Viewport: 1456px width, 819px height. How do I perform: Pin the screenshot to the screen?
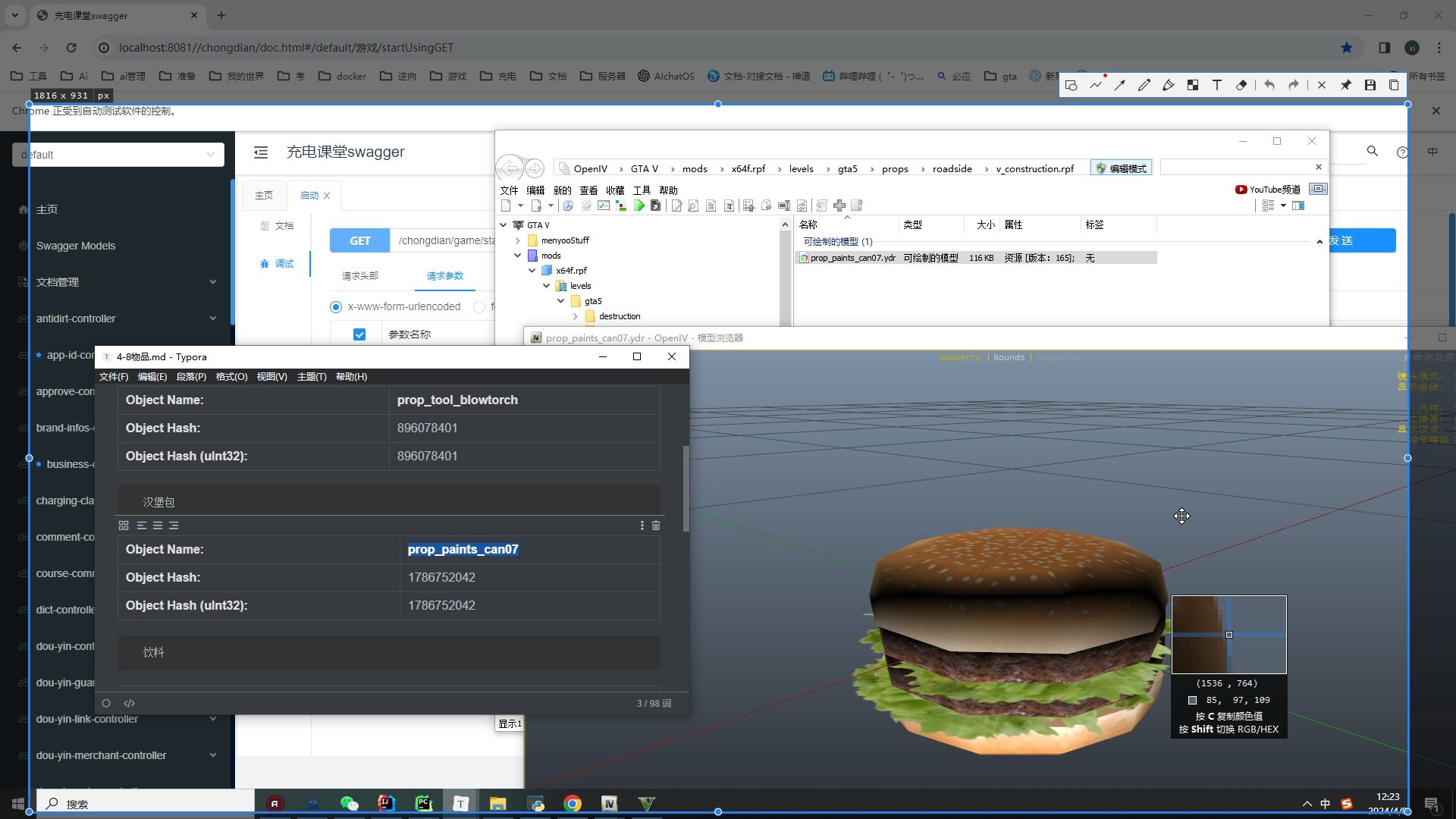(1346, 86)
